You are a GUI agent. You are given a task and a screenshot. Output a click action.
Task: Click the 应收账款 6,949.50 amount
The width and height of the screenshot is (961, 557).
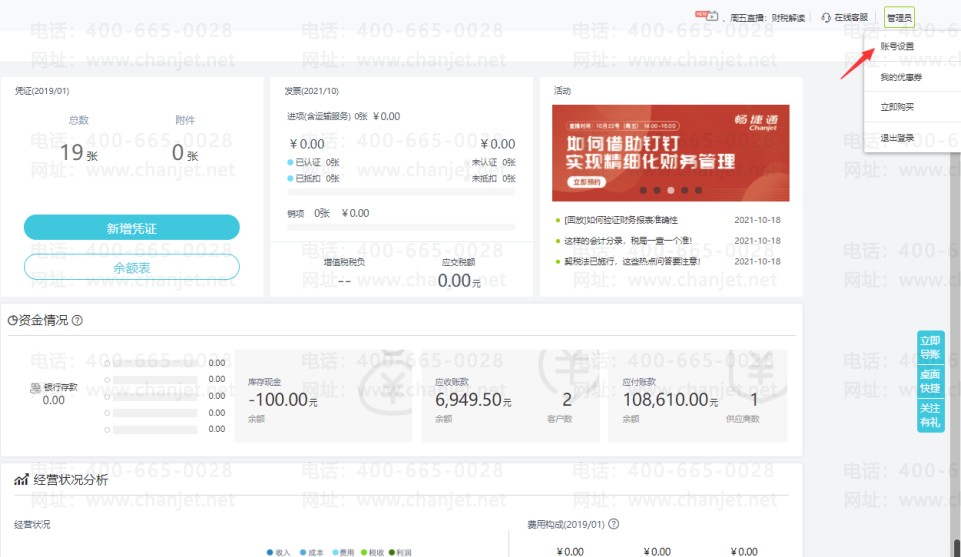[473, 400]
